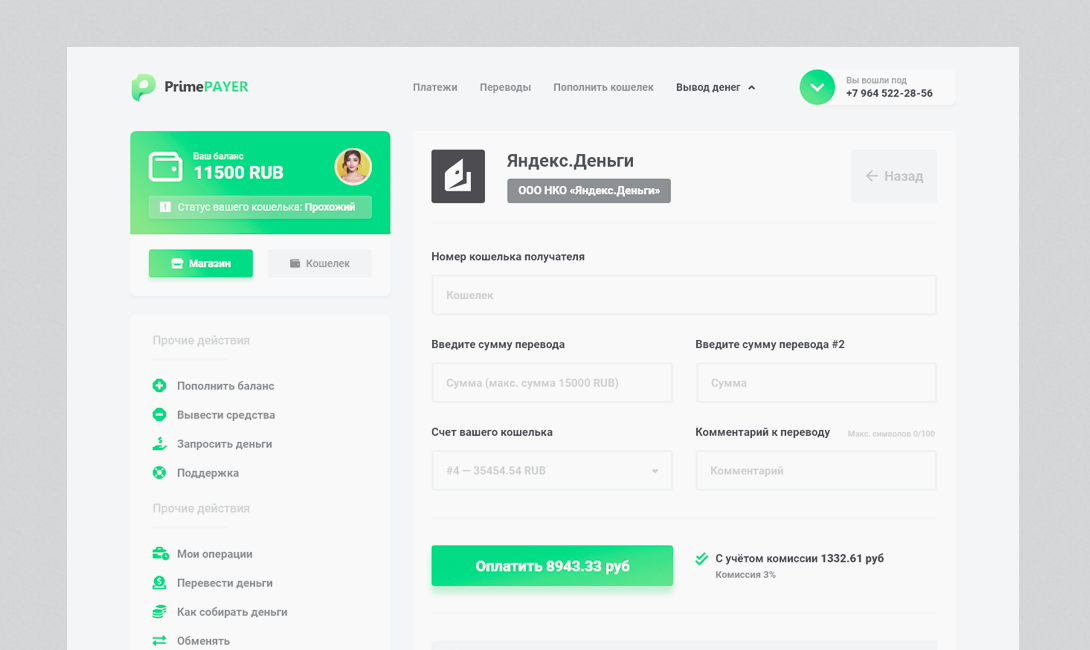1090x650 pixels.
Task: Switch to the Кошелек tab
Action: (x=320, y=263)
